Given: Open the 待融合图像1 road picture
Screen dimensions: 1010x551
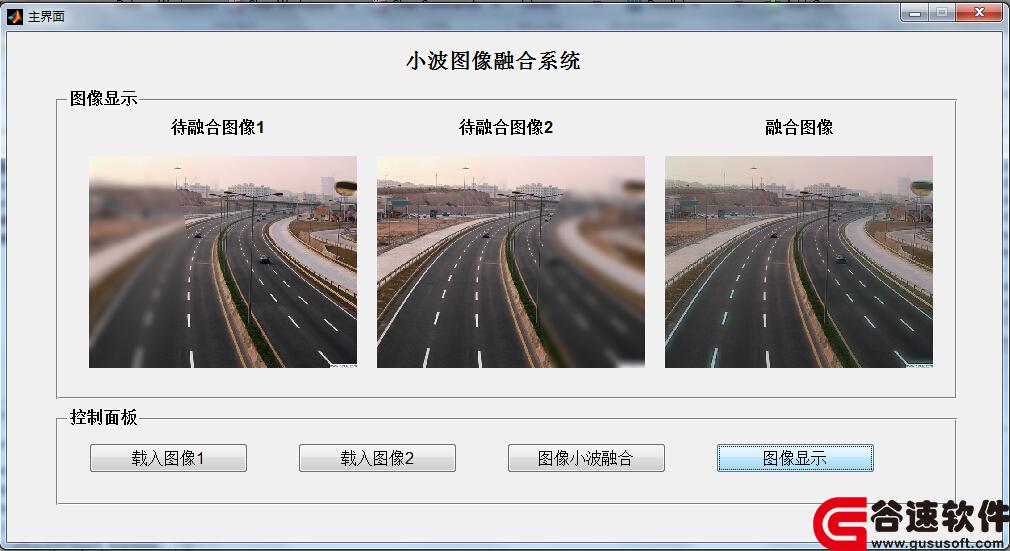Looking at the screenshot, I should point(223,262).
